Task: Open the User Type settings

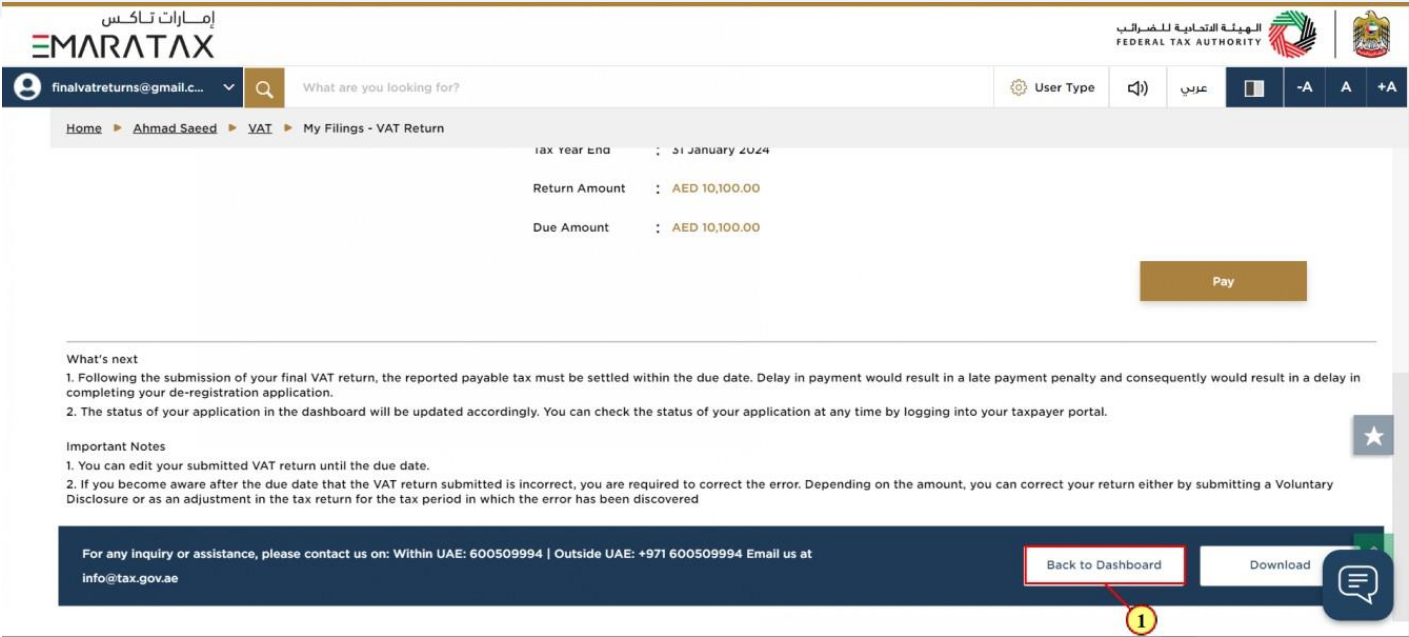Action: tap(1052, 88)
